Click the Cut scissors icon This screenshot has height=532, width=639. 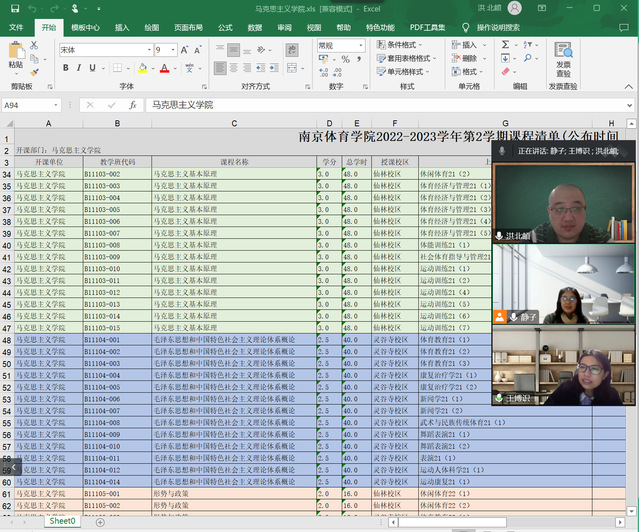[x=35, y=45]
